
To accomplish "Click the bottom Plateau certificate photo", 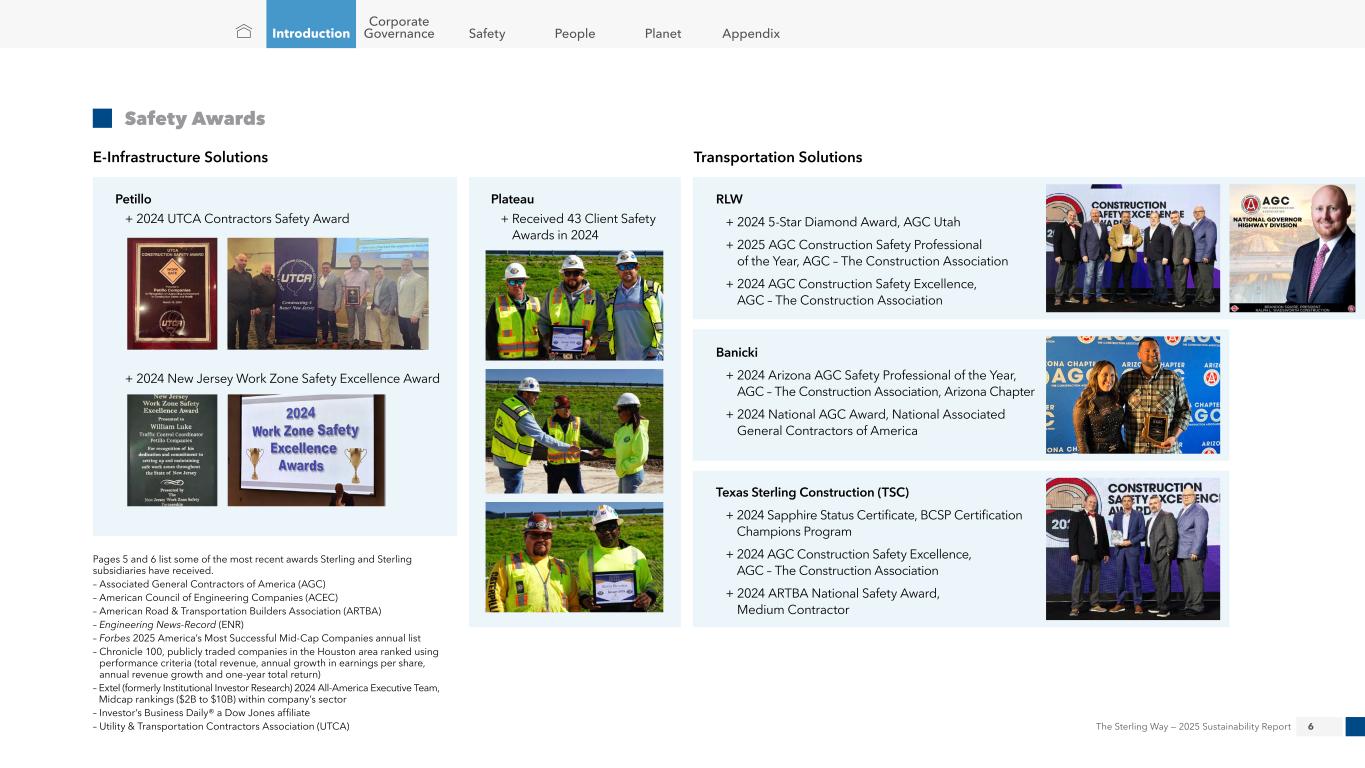I will (x=574, y=557).
